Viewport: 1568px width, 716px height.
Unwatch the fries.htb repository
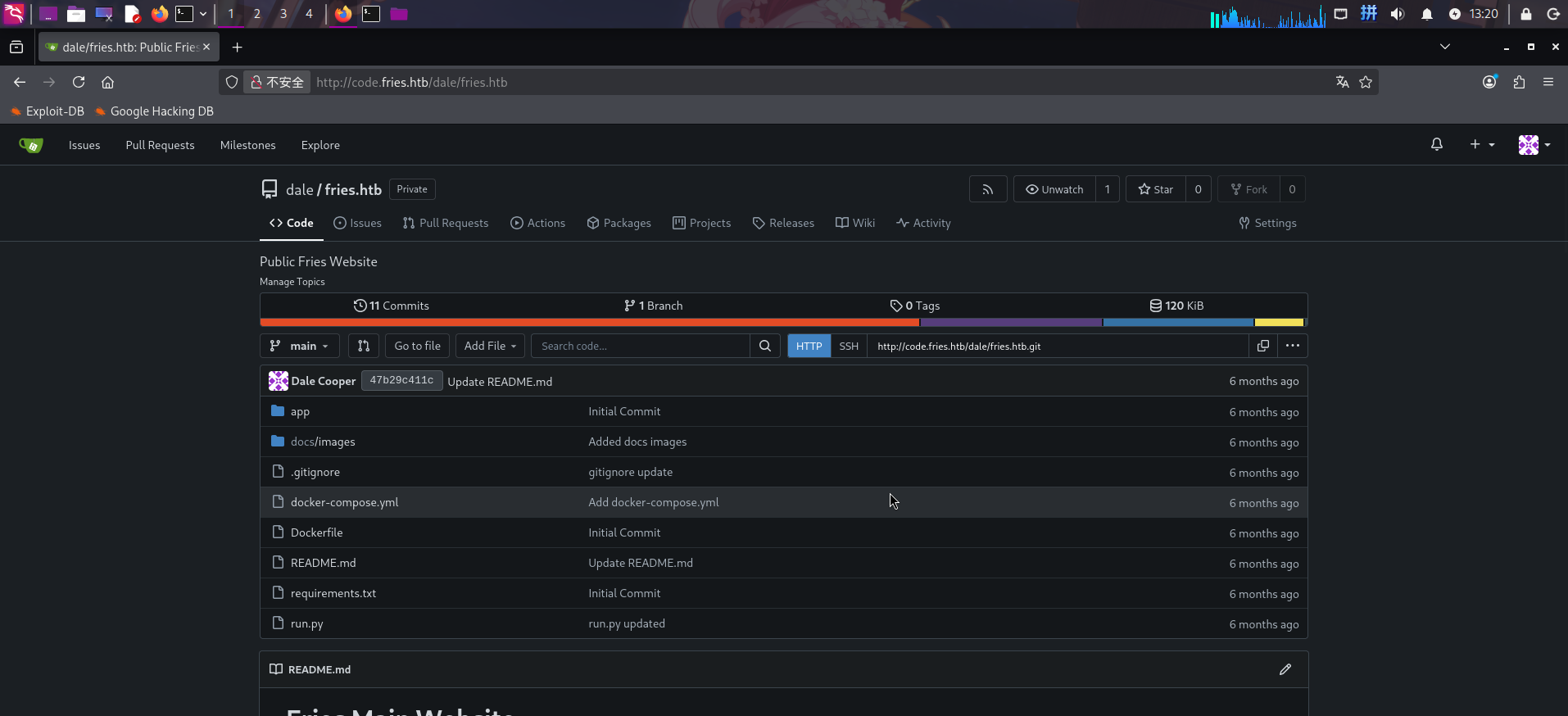pyautogui.click(x=1054, y=189)
